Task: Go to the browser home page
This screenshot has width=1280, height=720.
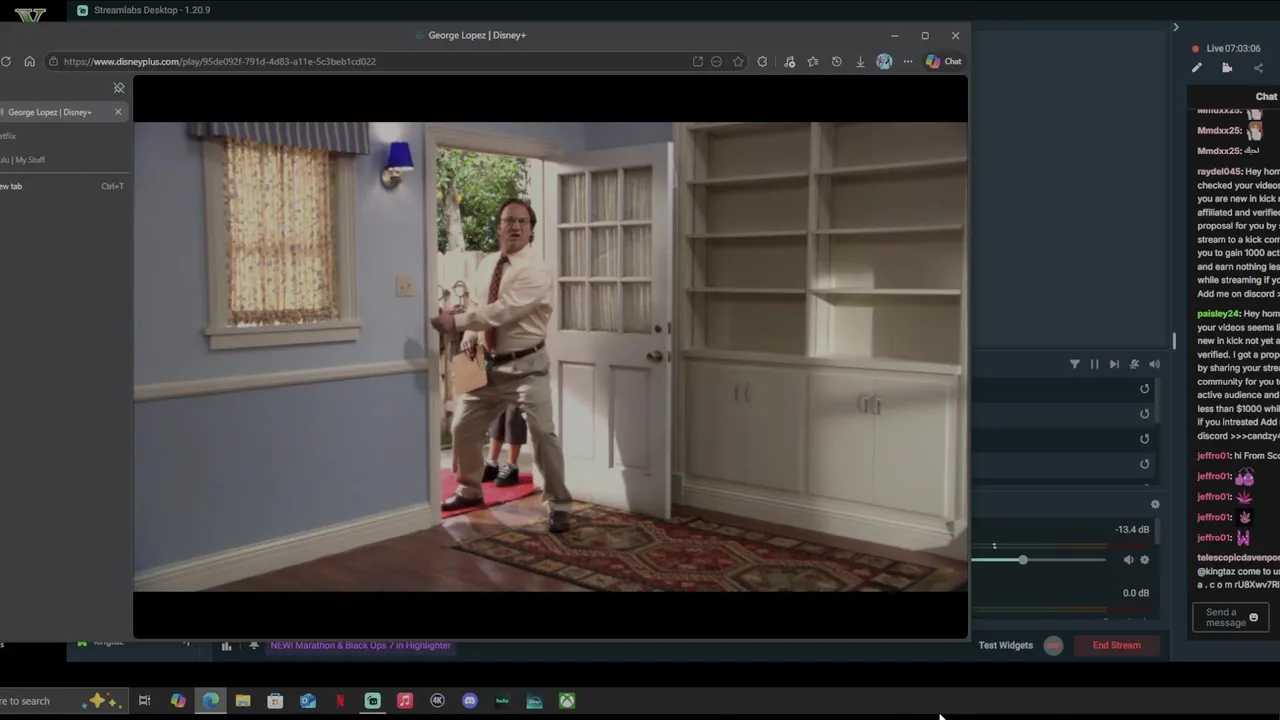Action: (x=29, y=61)
